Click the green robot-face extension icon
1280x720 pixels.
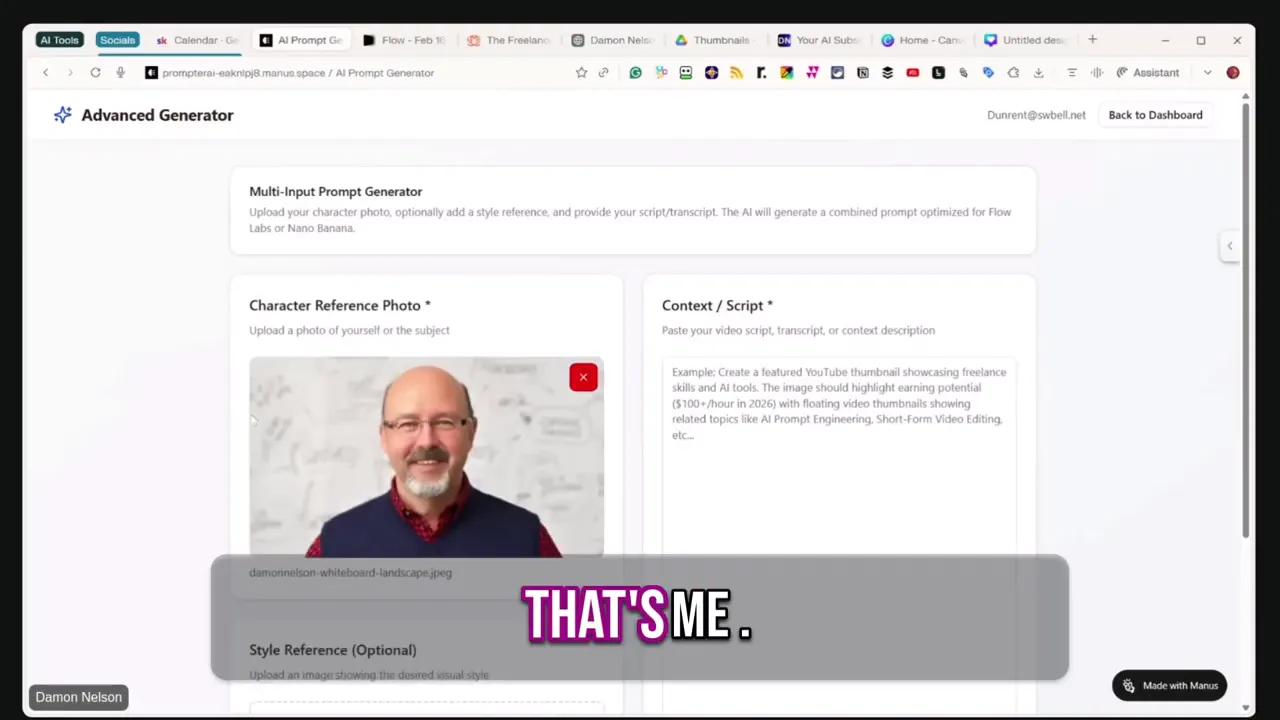click(x=686, y=73)
